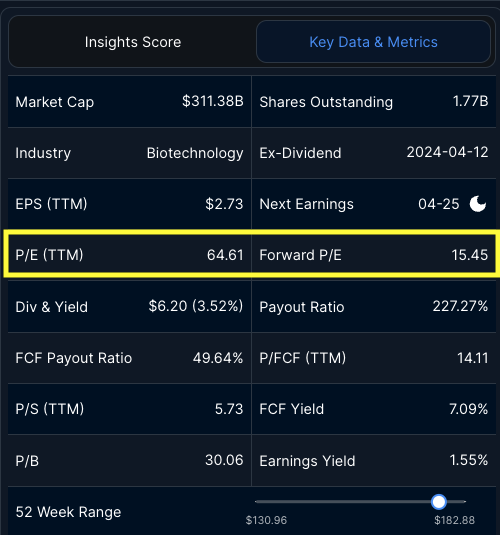Select the Payout Ratio value 227.27%

tap(460, 306)
